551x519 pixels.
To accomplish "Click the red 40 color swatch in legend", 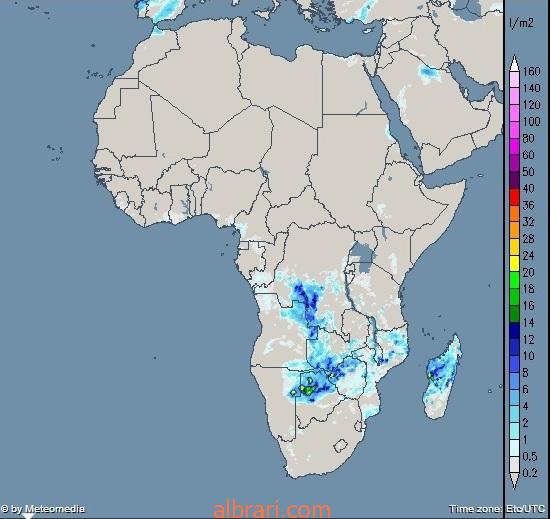I will click(514, 197).
